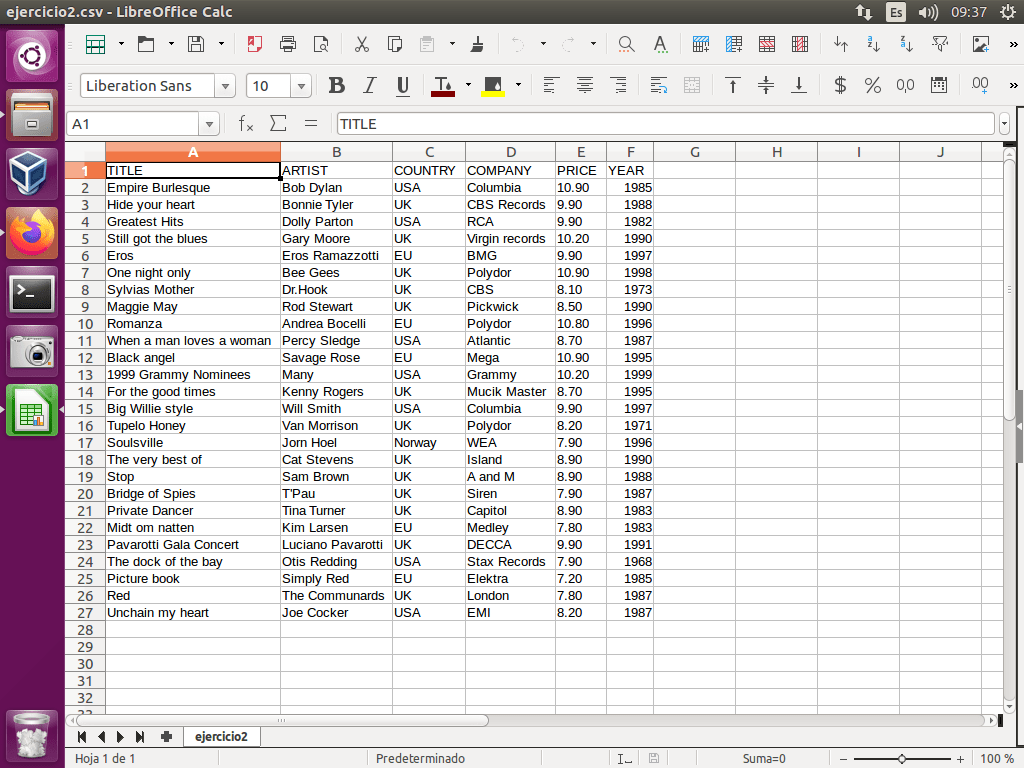Open the Function Wizard icon
The image size is (1024, 768).
coord(246,124)
